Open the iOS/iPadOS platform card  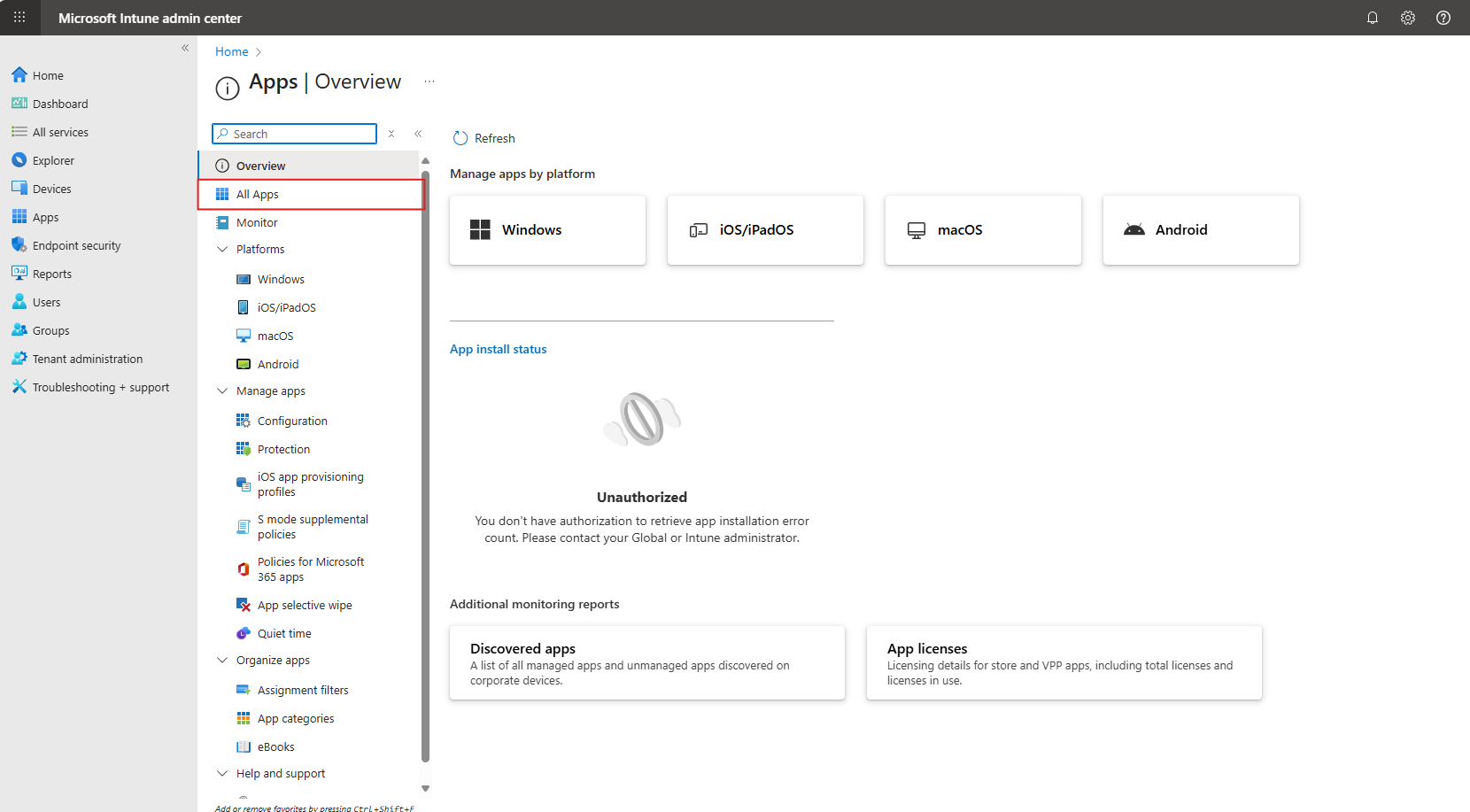click(x=766, y=230)
